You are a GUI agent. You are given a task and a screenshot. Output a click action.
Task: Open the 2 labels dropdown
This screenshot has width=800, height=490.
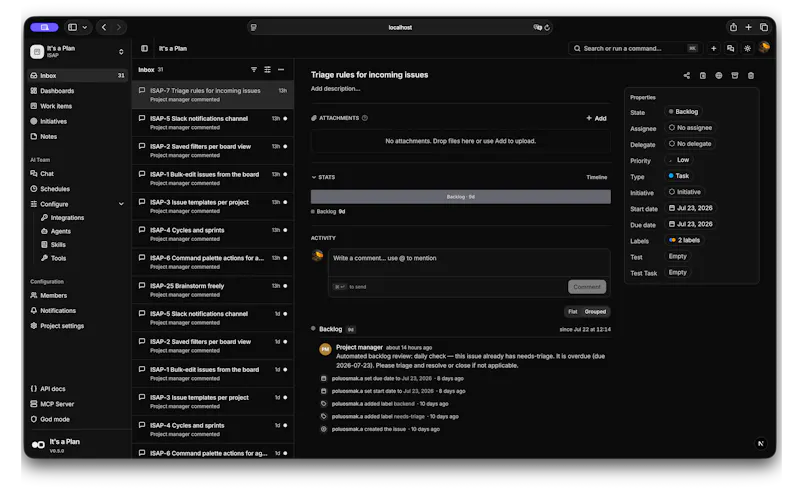click(684, 240)
